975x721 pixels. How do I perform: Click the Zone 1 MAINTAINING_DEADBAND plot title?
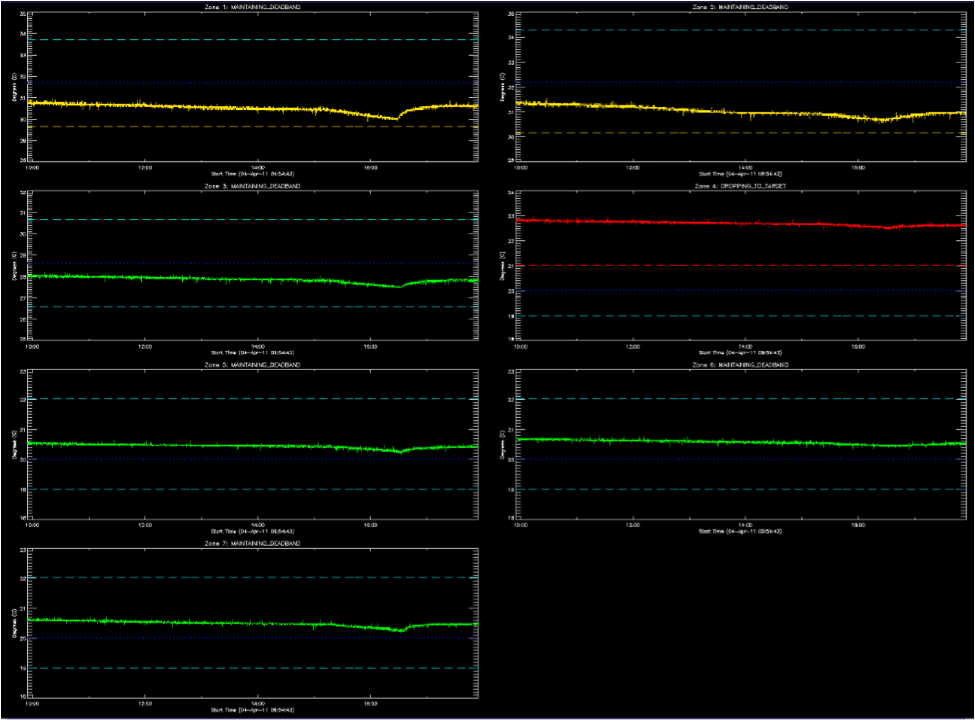click(253, 7)
